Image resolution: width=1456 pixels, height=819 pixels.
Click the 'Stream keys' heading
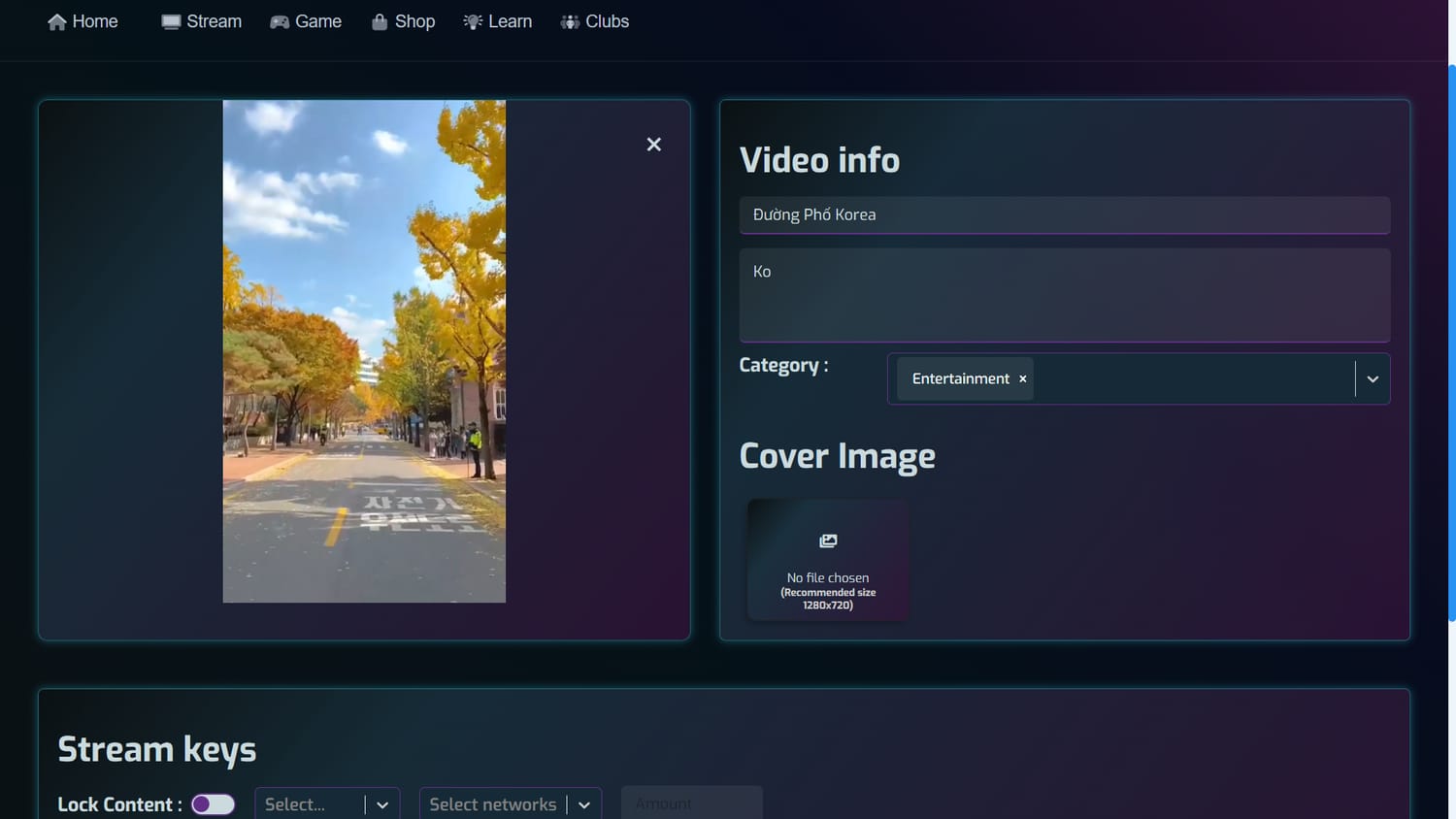click(x=156, y=749)
